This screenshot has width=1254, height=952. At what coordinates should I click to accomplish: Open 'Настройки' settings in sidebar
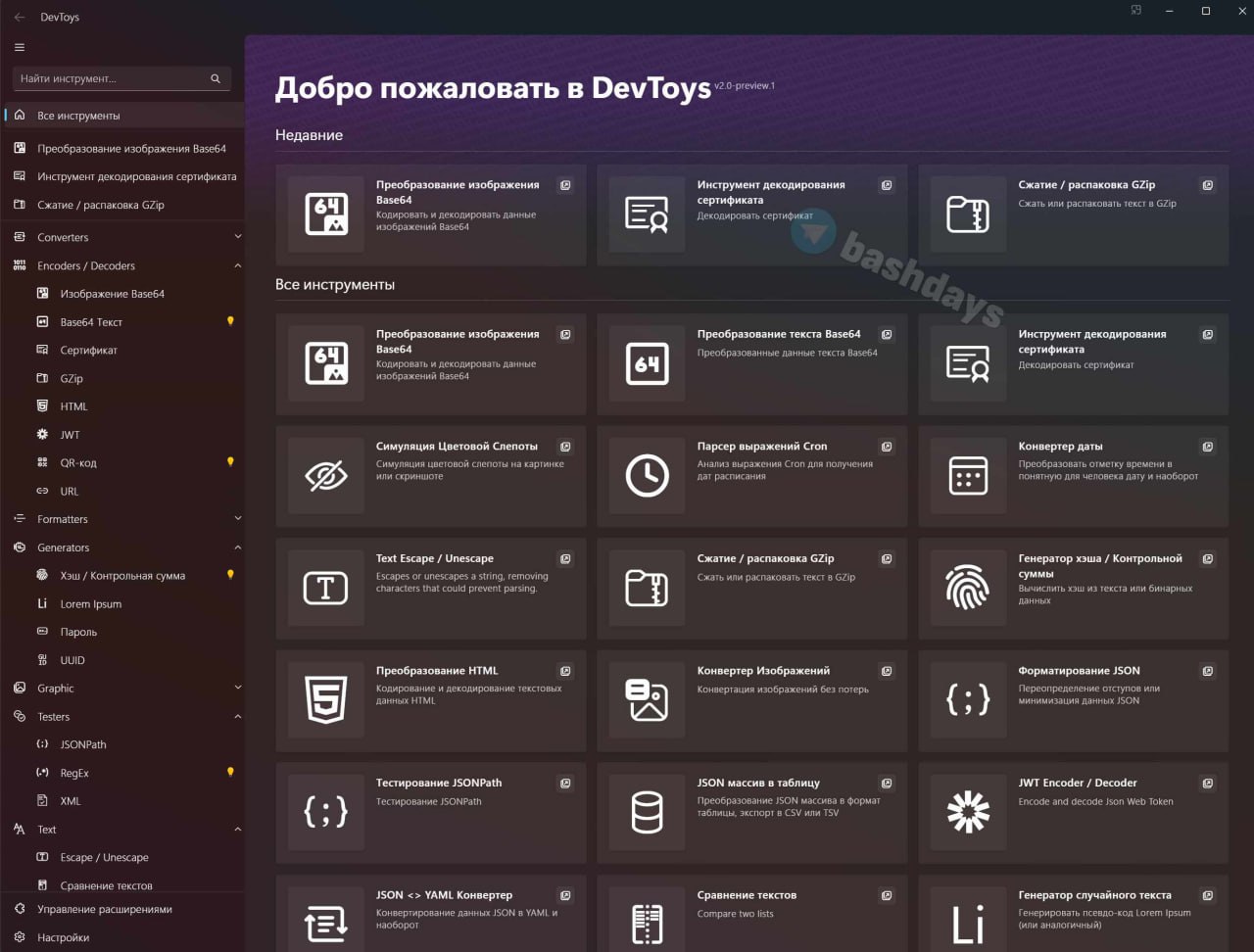tap(124, 938)
